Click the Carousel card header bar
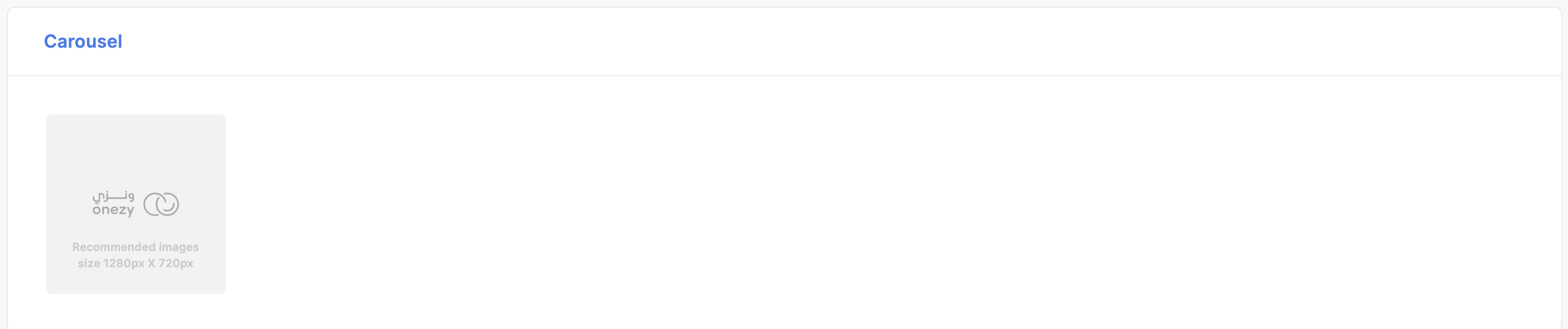1568x329 pixels. point(784,42)
